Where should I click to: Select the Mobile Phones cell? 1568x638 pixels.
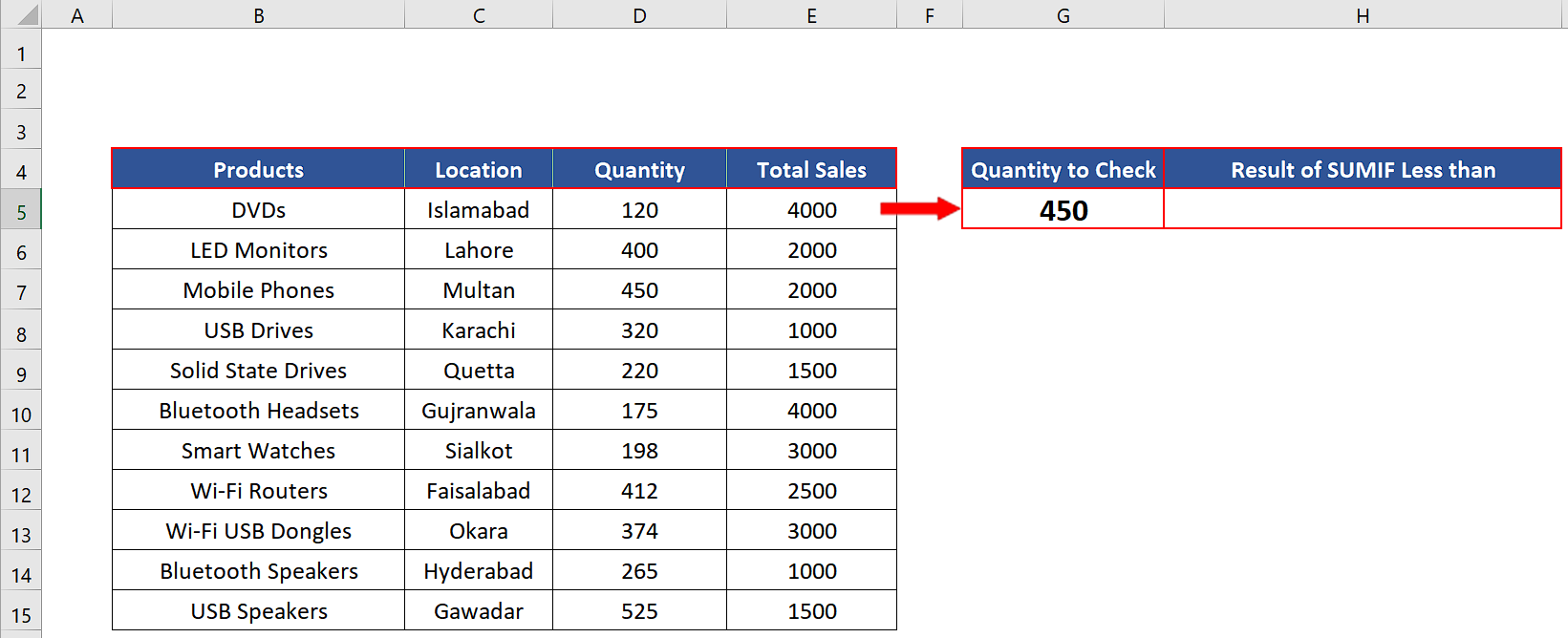pos(259,289)
